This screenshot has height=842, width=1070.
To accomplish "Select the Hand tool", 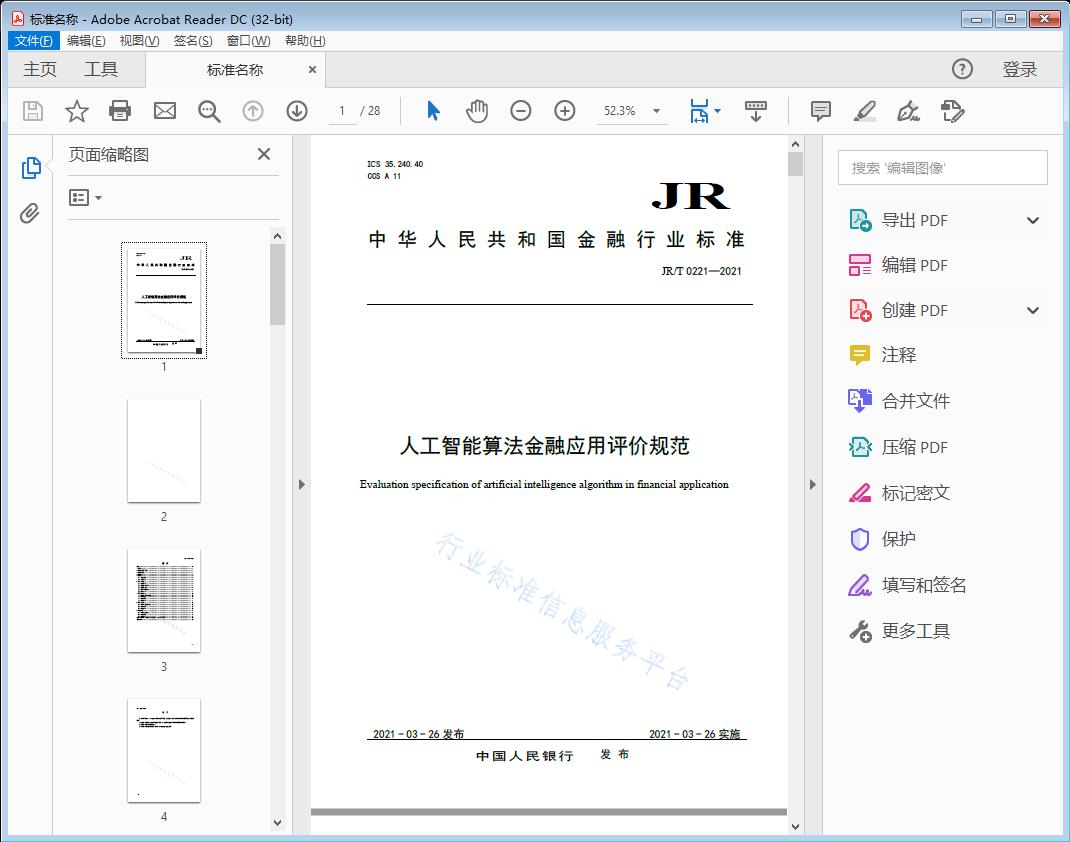I will (477, 111).
